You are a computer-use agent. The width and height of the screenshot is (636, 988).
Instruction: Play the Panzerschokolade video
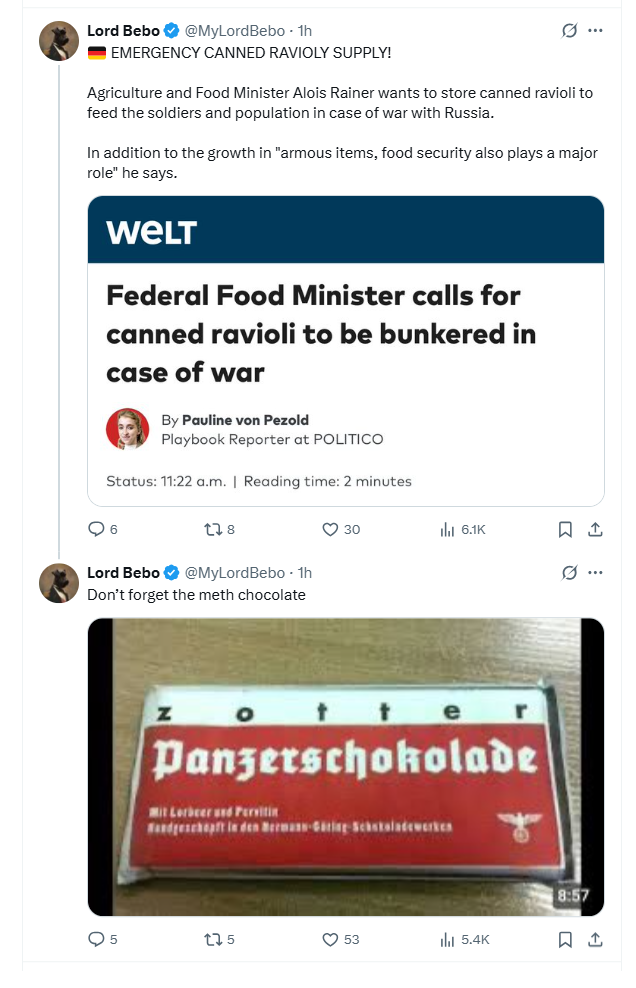click(345, 766)
